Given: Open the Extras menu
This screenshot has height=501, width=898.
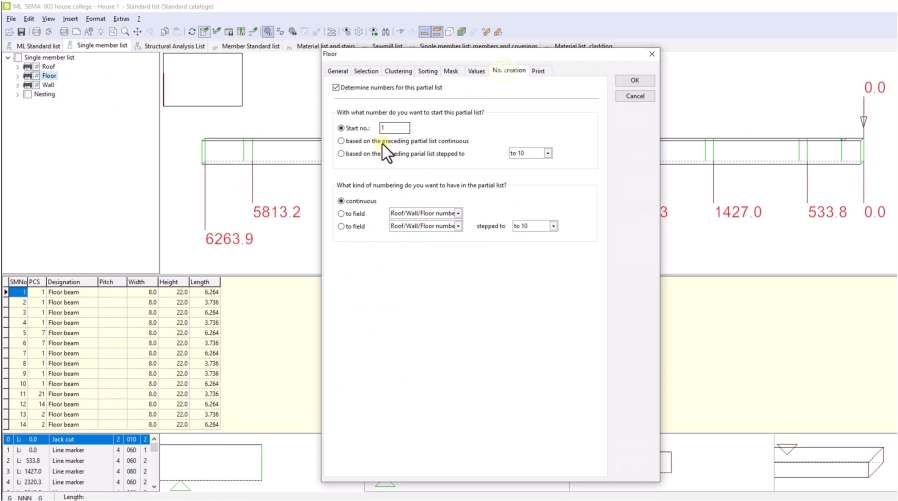Looking at the screenshot, I should point(121,19).
